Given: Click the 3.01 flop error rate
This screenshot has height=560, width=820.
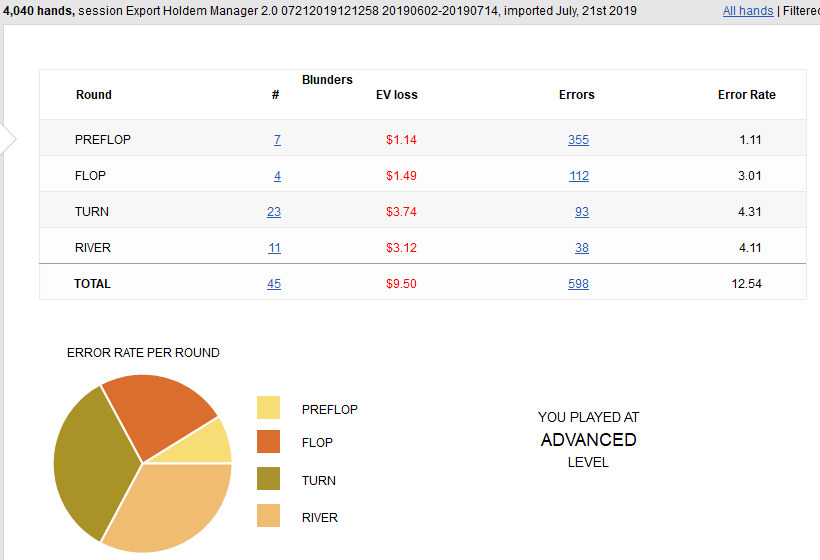Looking at the screenshot, I should 749,176.
